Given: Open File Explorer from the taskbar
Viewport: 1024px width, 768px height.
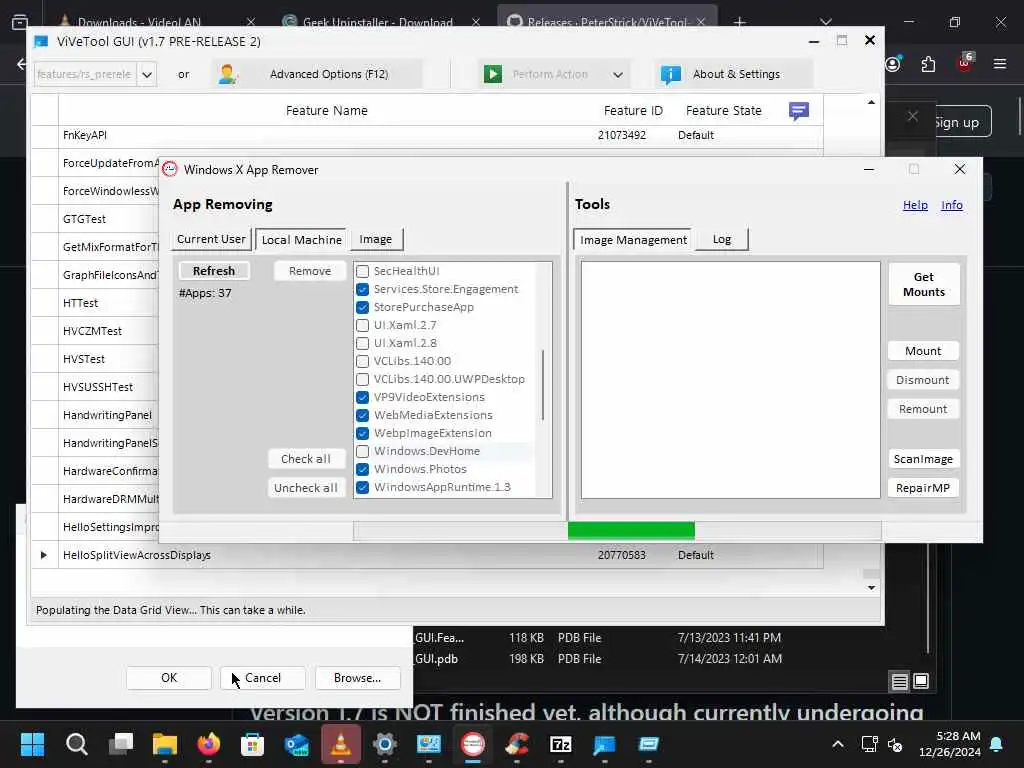Looking at the screenshot, I should click(165, 744).
